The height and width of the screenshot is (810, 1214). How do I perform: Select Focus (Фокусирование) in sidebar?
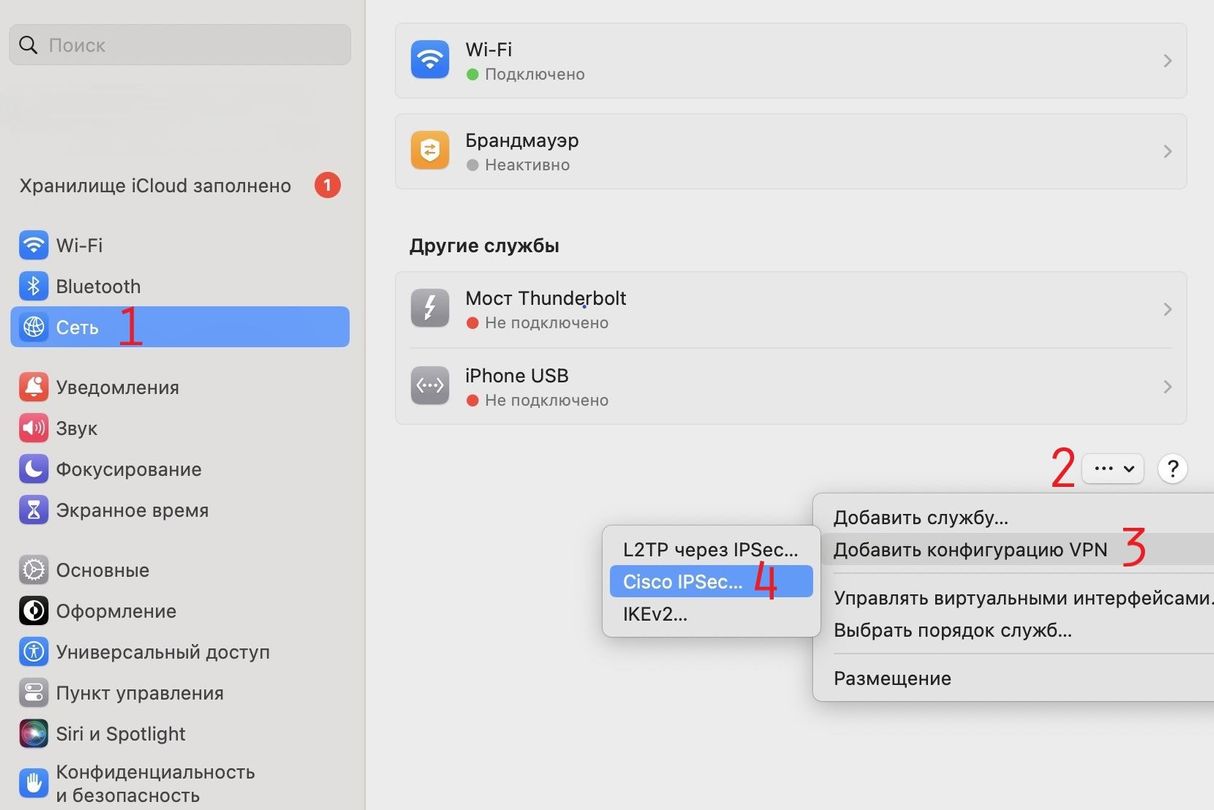128,469
